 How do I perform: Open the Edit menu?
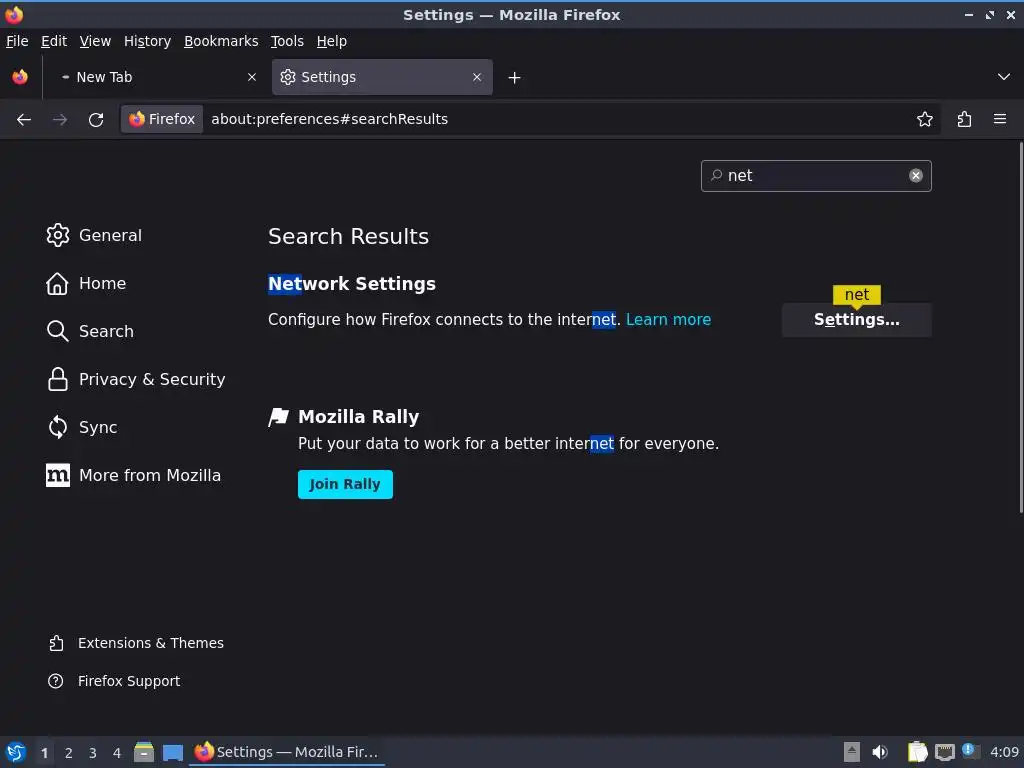pos(54,41)
